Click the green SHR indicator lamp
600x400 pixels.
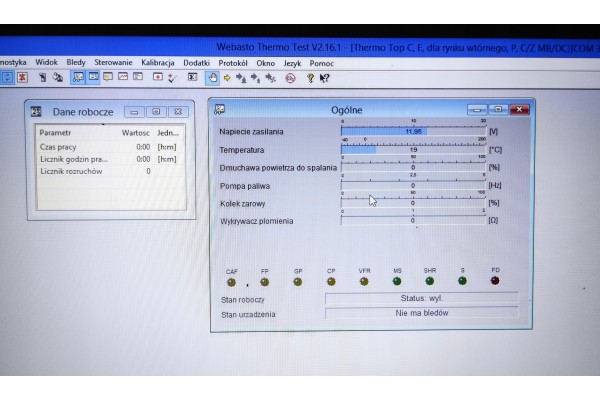[430, 281]
